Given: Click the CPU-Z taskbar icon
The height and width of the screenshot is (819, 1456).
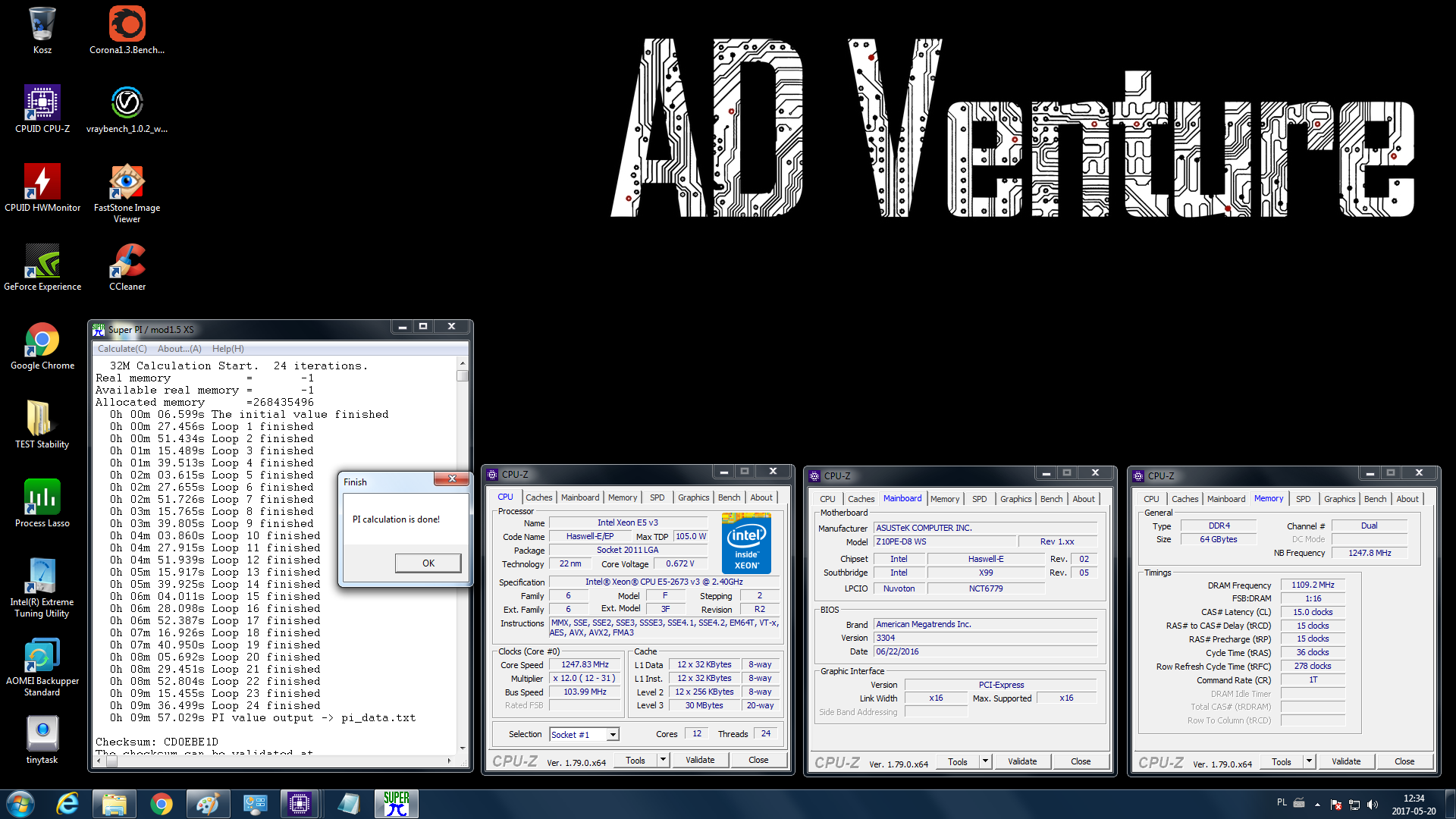Looking at the screenshot, I should 300,804.
